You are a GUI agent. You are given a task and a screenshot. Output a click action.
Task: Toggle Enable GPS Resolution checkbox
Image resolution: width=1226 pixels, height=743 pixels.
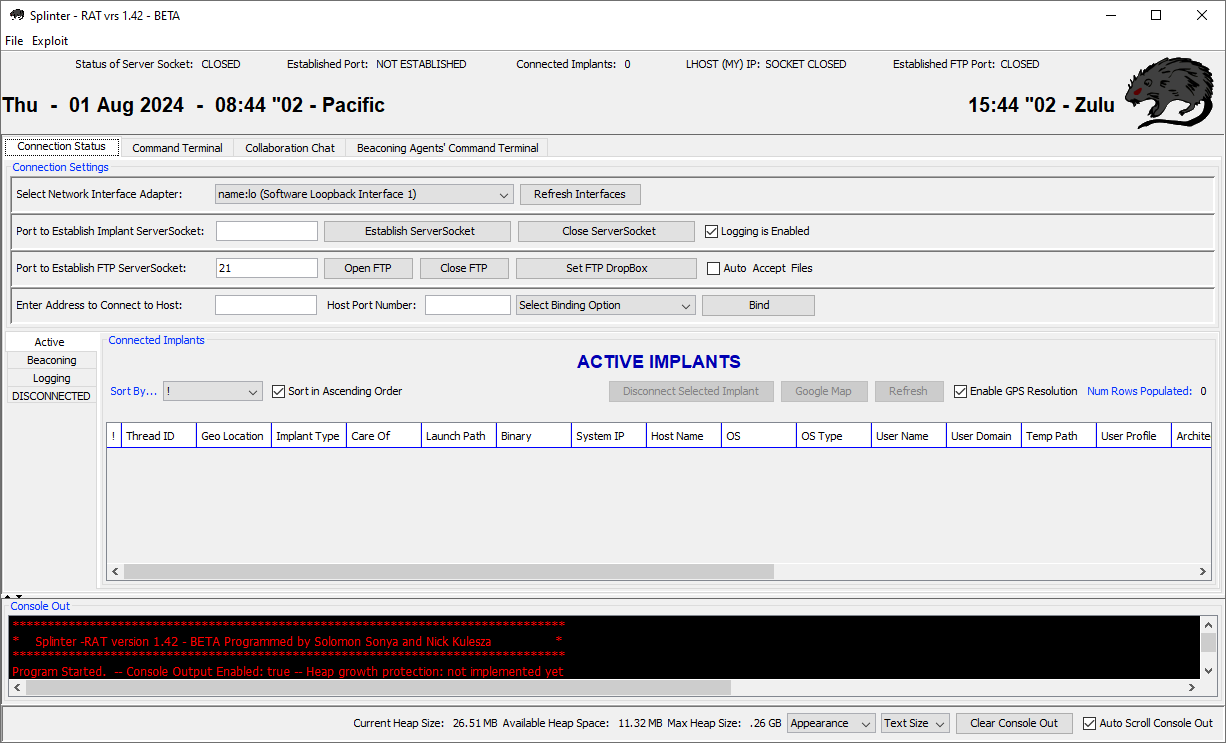click(961, 391)
